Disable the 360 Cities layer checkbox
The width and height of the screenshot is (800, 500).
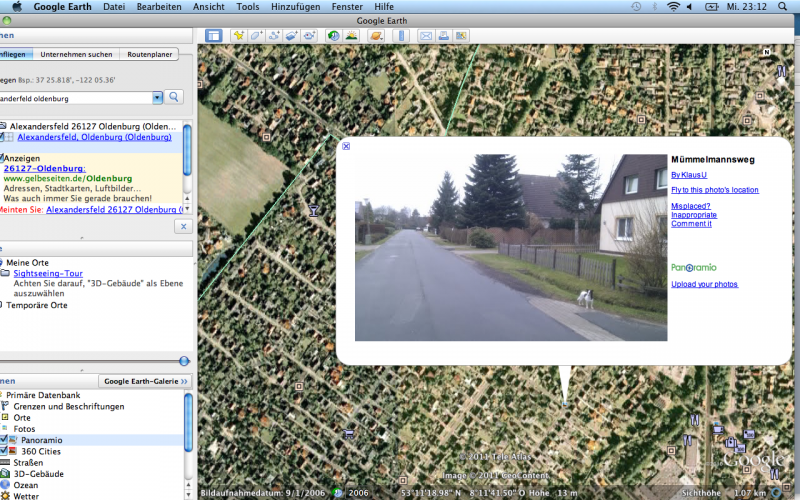tap(3, 451)
